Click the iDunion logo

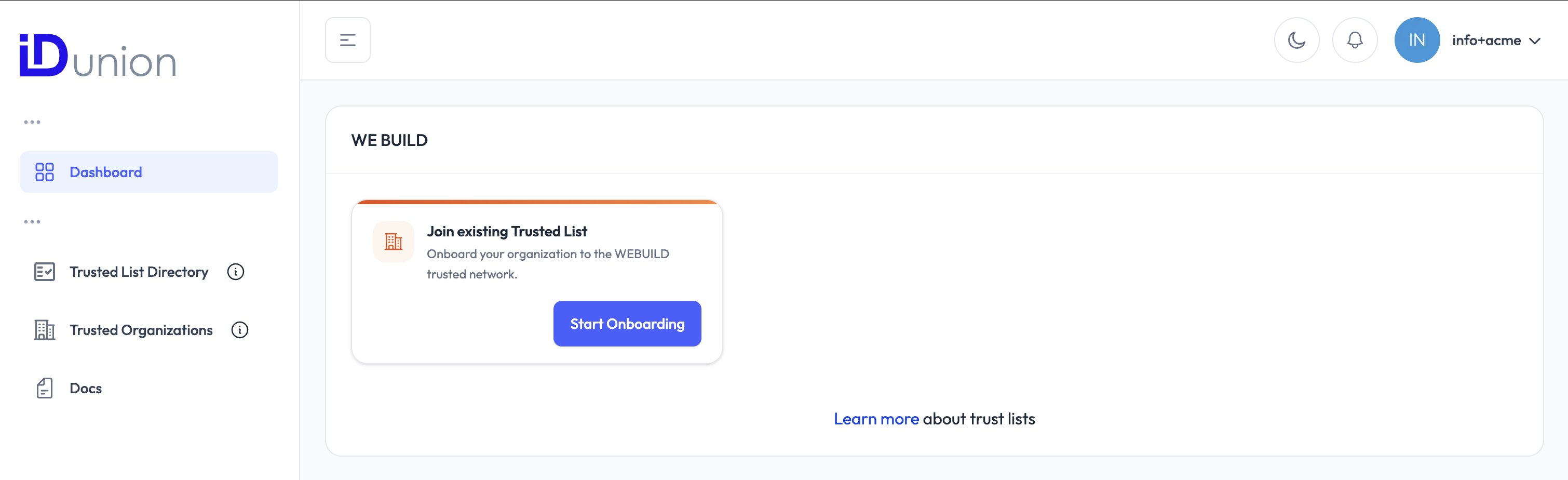(98, 56)
